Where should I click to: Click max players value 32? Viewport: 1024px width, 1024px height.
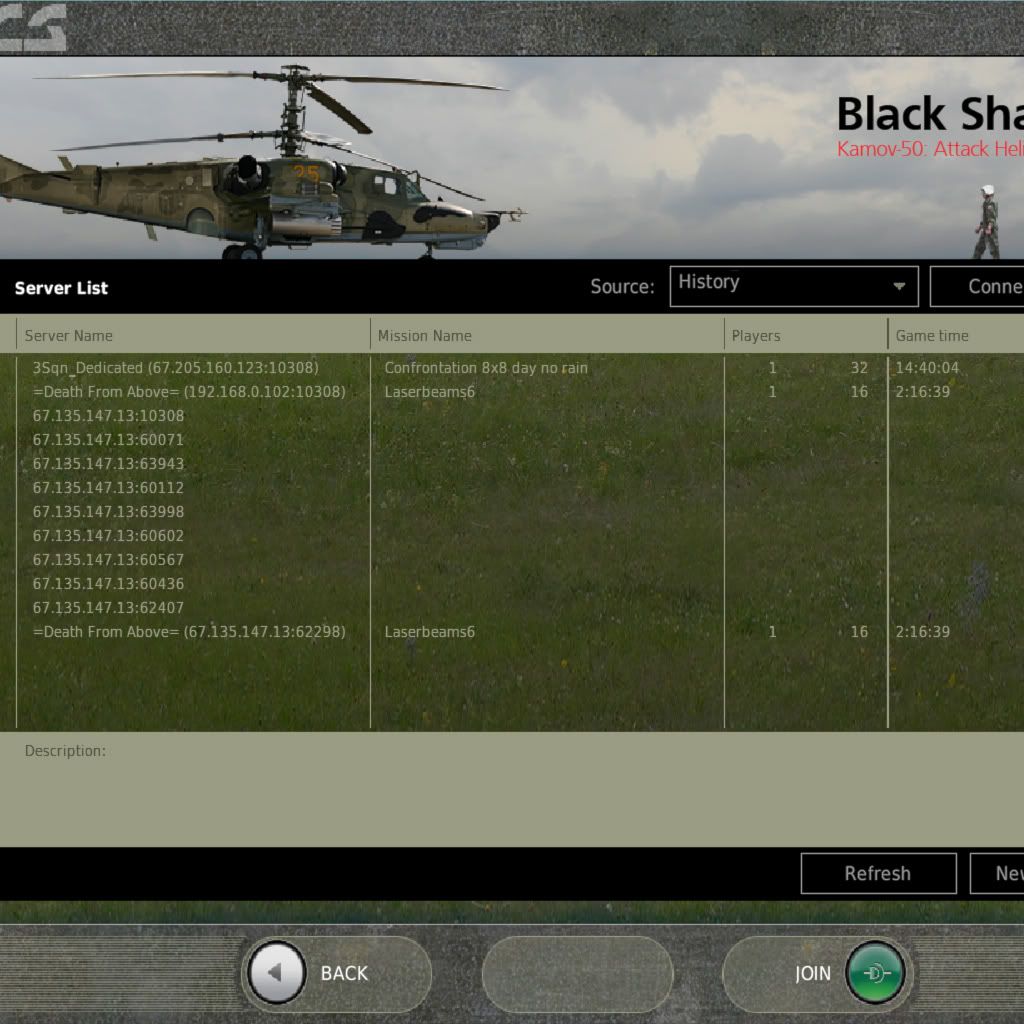pos(859,368)
